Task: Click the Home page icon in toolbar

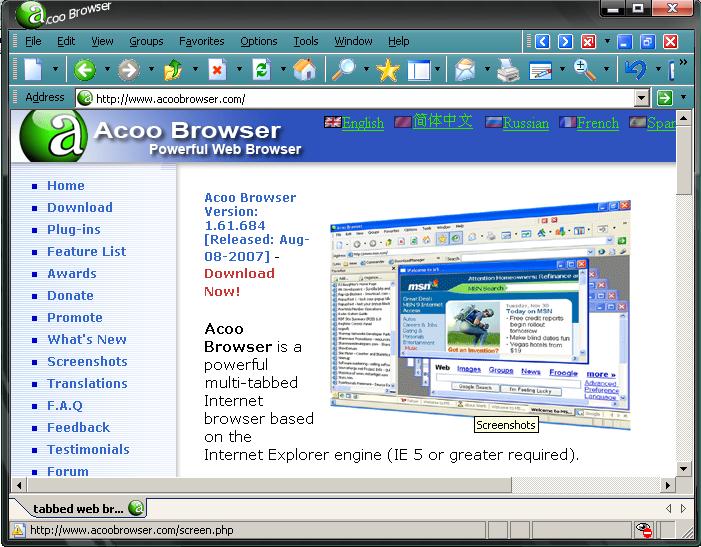Action: [x=305, y=70]
